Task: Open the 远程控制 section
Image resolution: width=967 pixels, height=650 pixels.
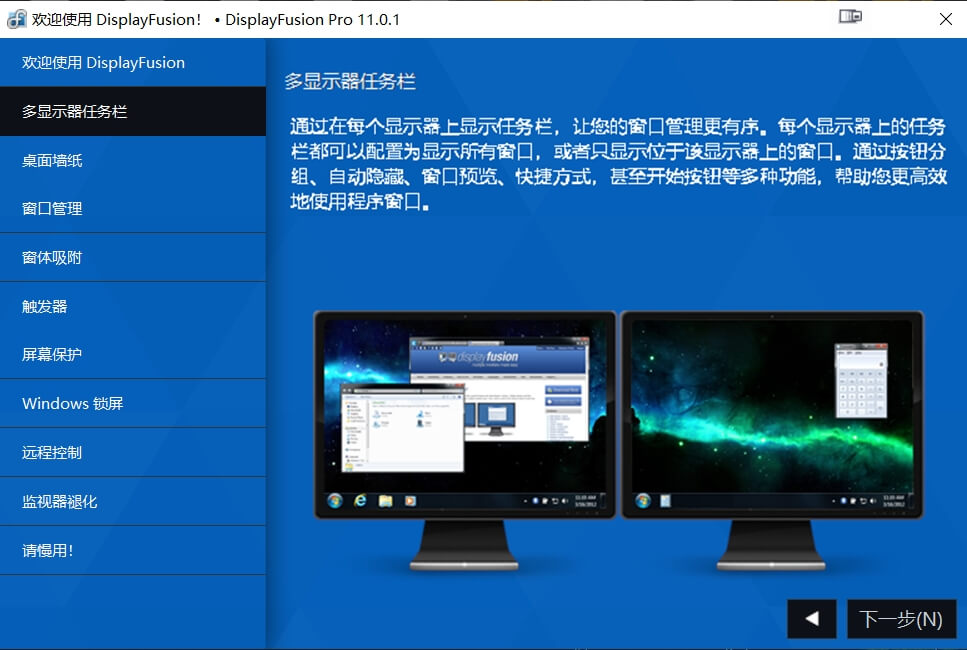Action: 133,452
